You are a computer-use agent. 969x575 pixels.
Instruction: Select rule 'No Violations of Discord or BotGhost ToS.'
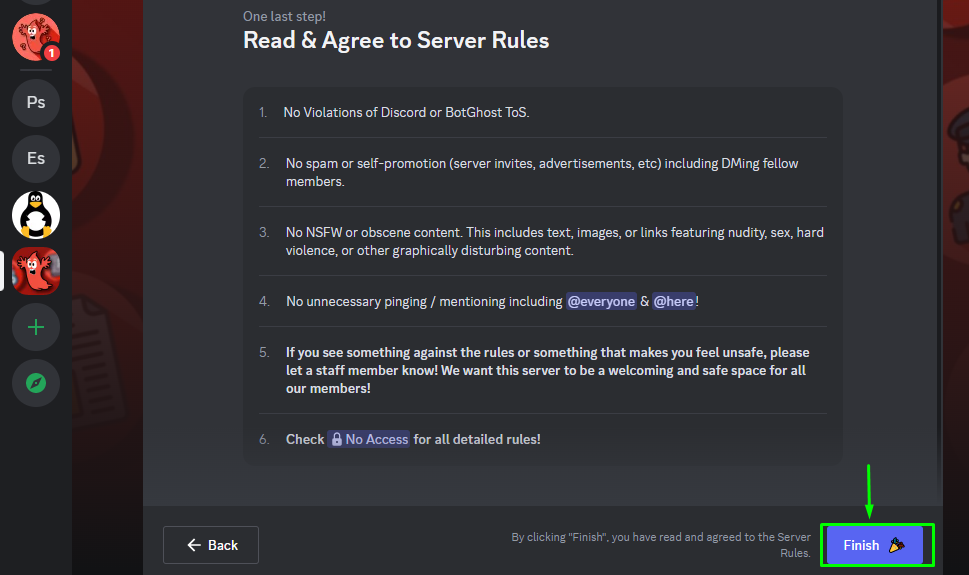(x=406, y=113)
